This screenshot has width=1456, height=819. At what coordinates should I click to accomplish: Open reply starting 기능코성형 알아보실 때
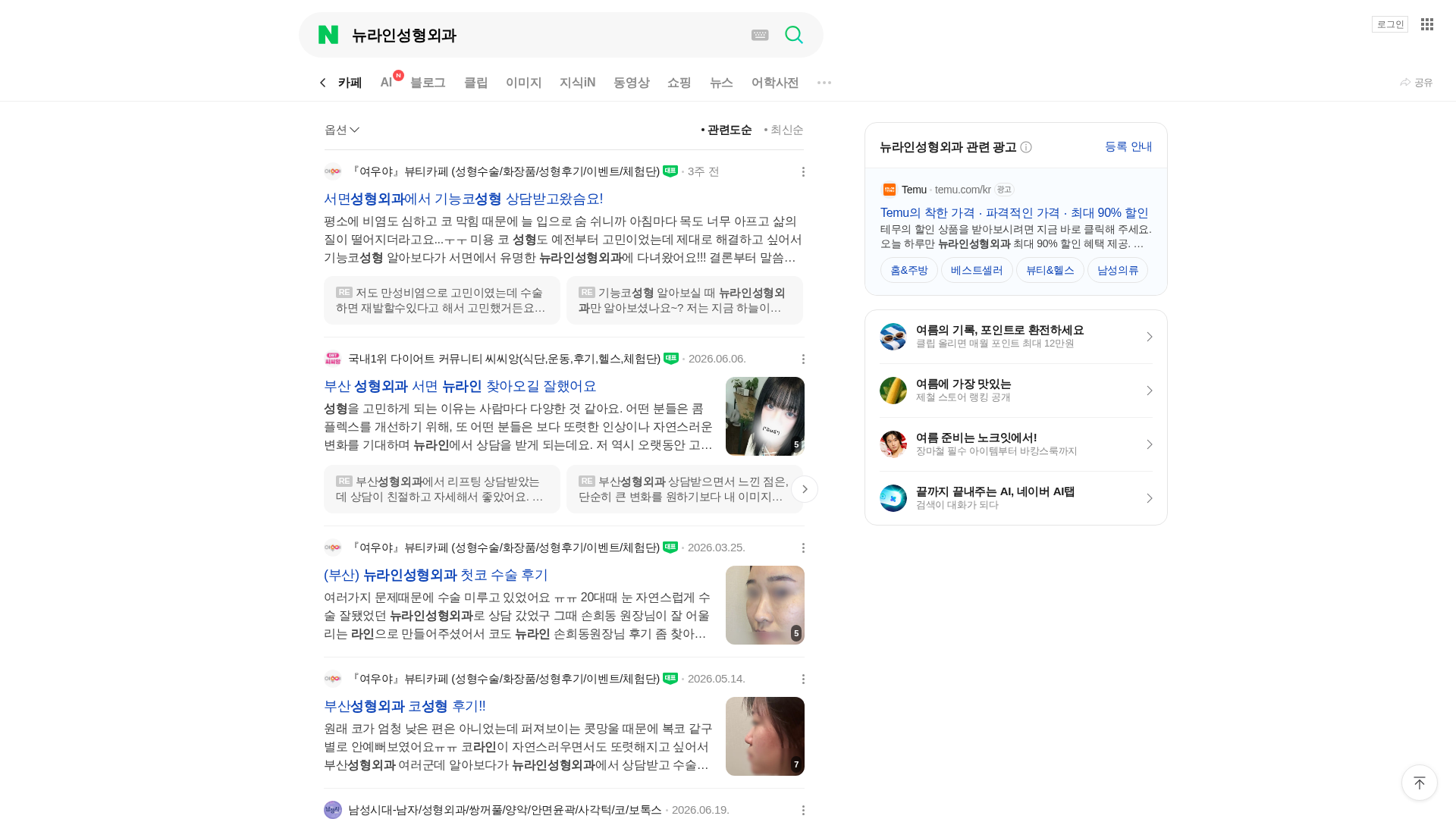(685, 300)
